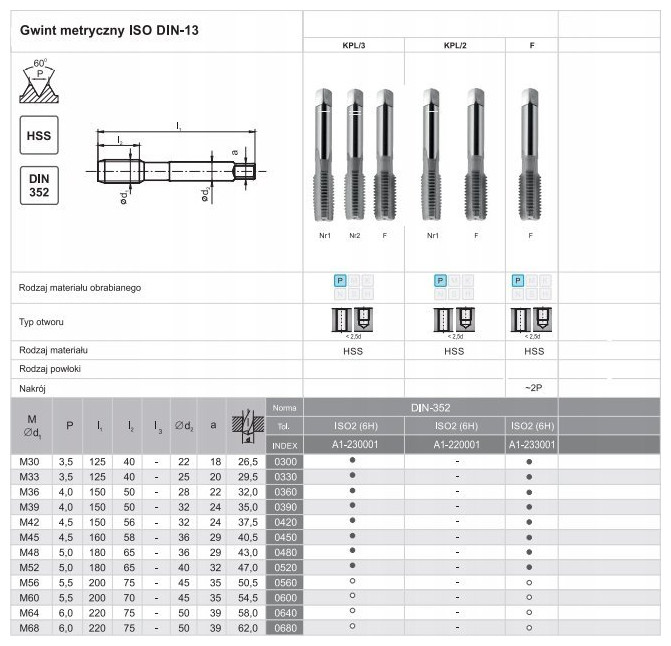Click the A1-230001 index code
The width and height of the screenshot is (671, 646).
(353, 444)
